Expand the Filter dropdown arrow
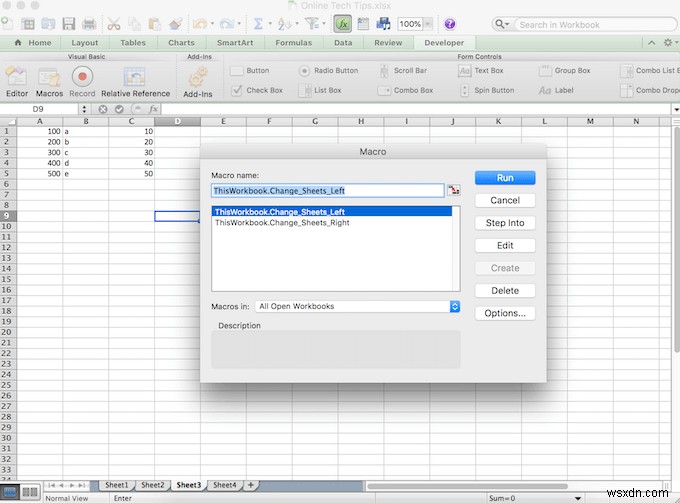The width and height of the screenshot is (680, 503). (324, 24)
